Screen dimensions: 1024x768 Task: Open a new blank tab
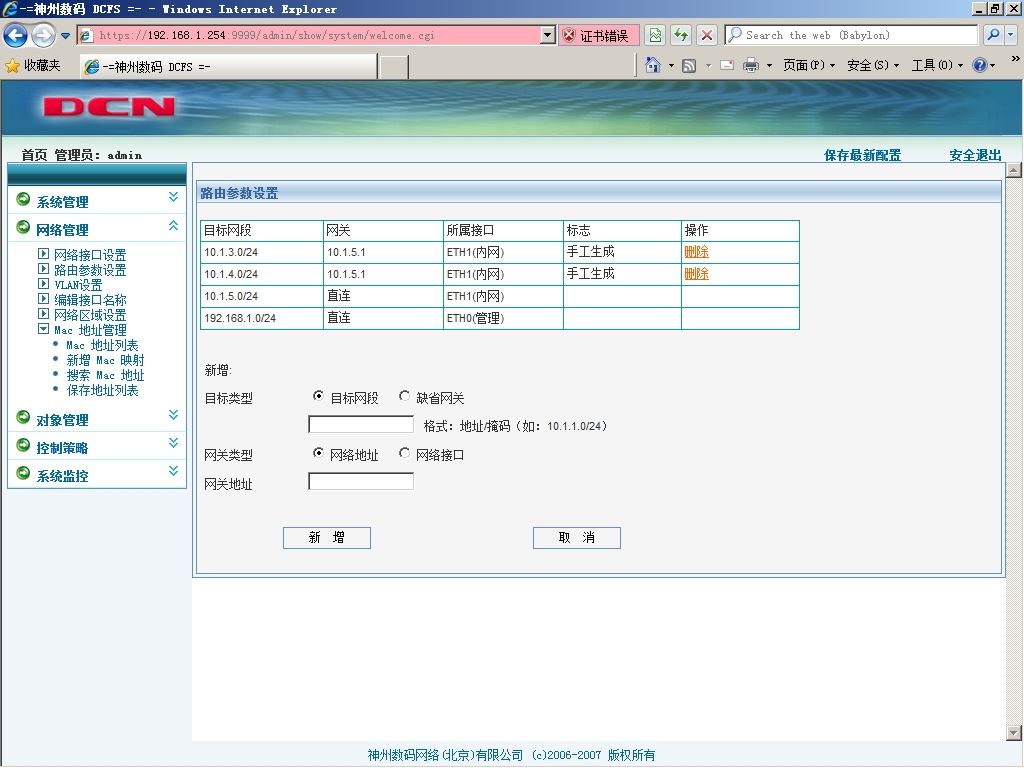(394, 67)
